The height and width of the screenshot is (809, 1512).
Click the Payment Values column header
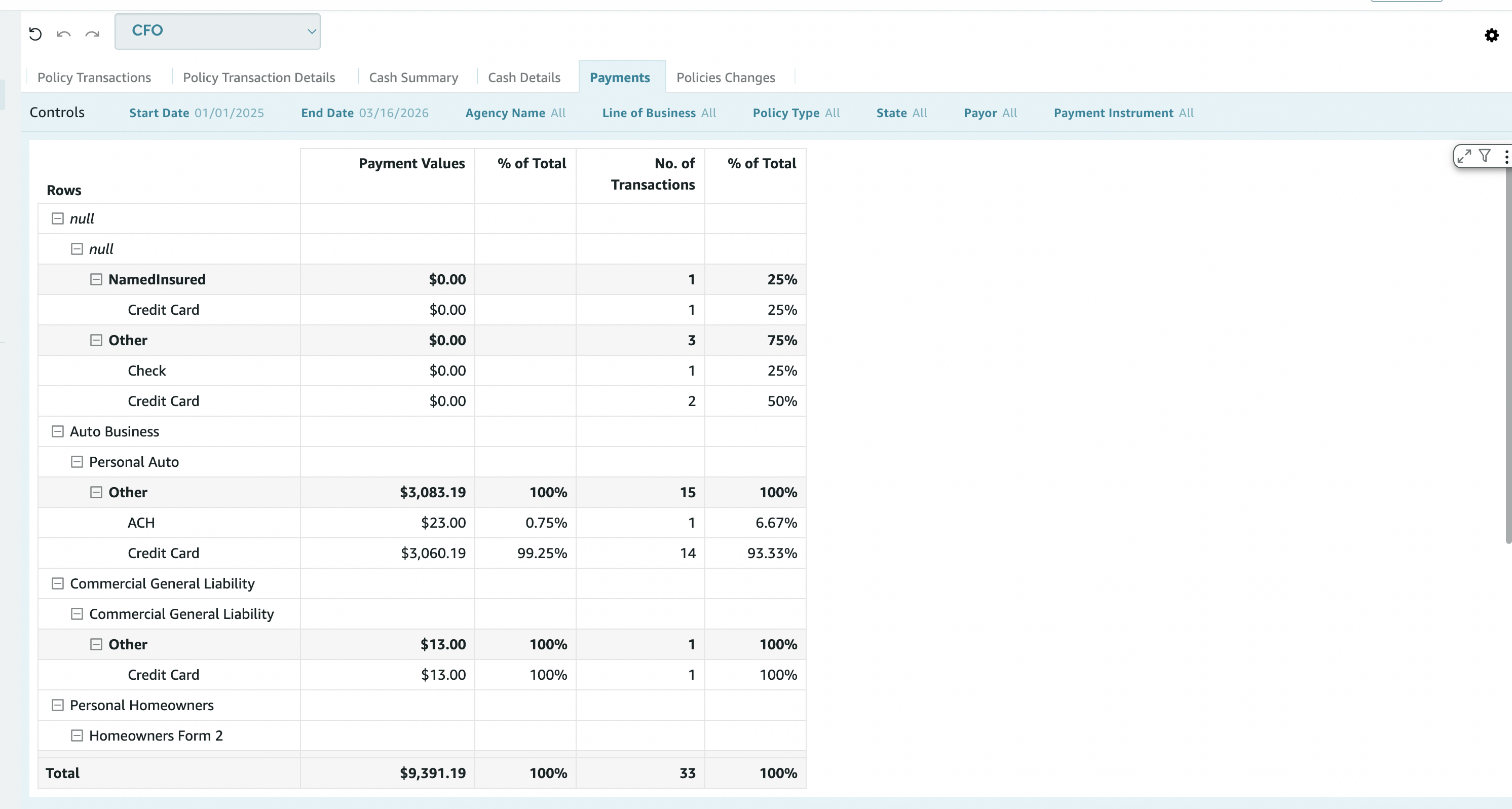[x=411, y=163]
